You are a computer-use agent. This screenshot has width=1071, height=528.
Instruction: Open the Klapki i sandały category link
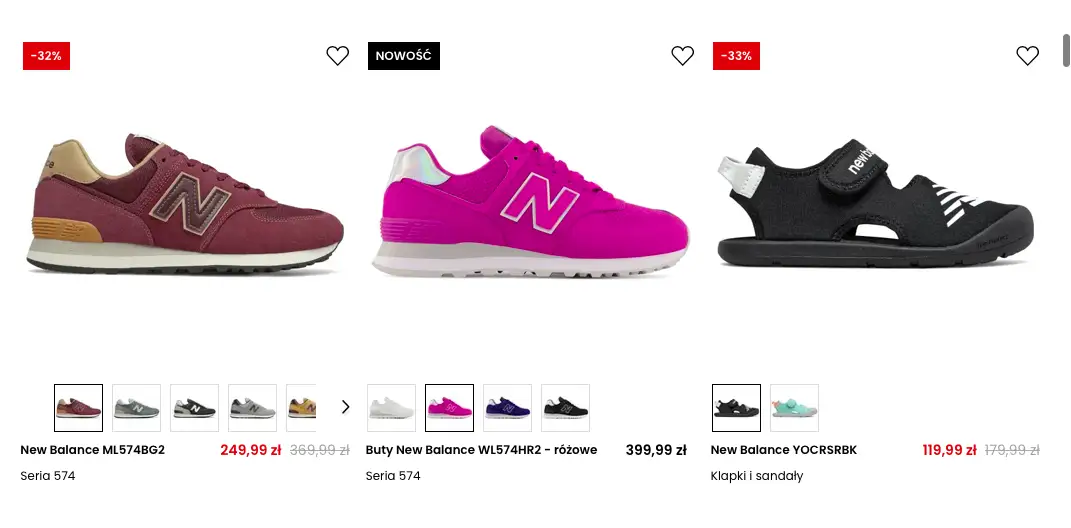757,476
